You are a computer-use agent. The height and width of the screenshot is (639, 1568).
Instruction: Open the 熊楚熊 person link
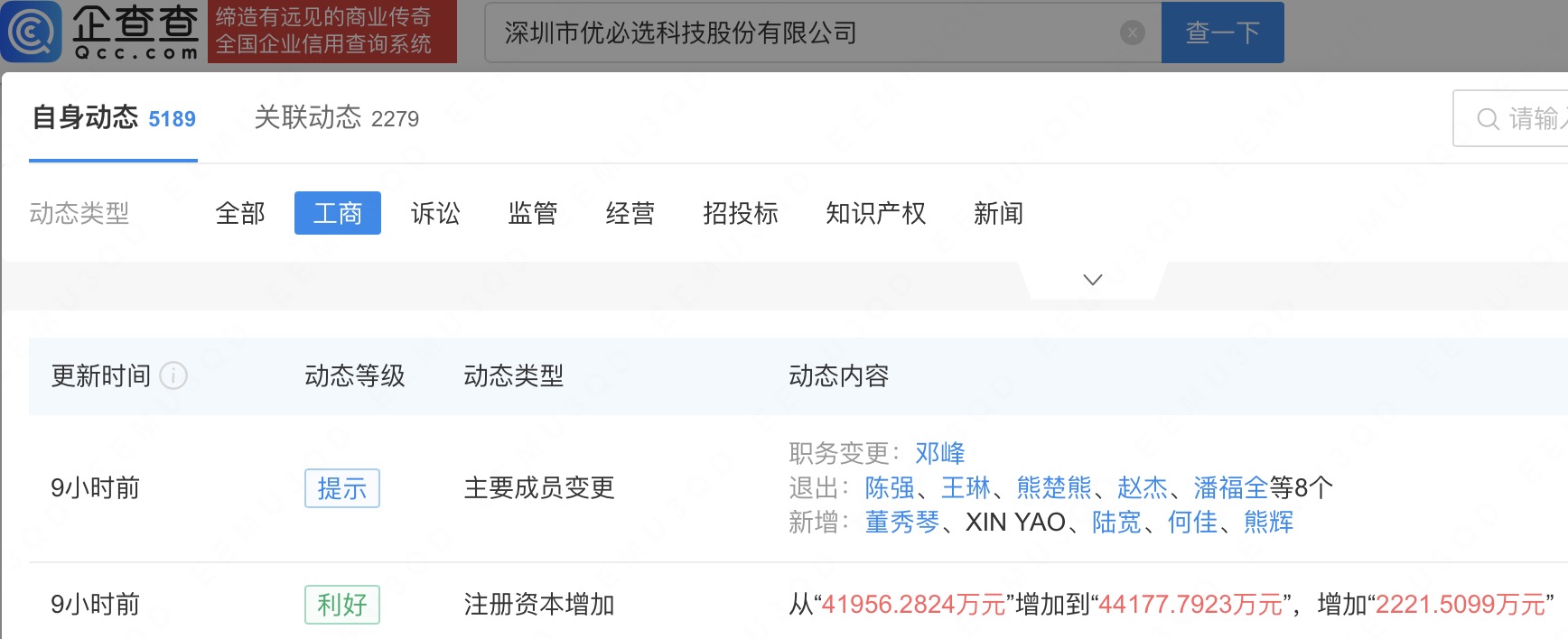pos(1054,487)
